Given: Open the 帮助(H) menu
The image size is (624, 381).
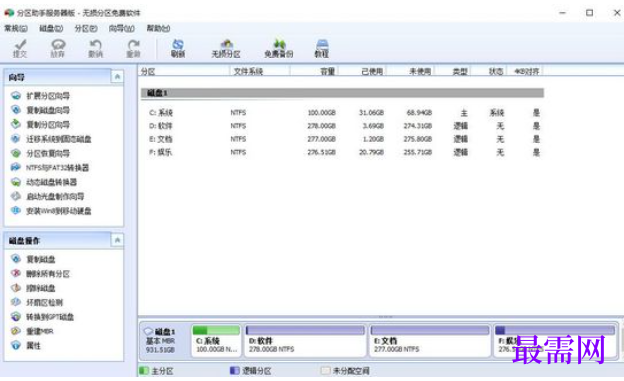Looking at the screenshot, I should click(x=158, y=28).
